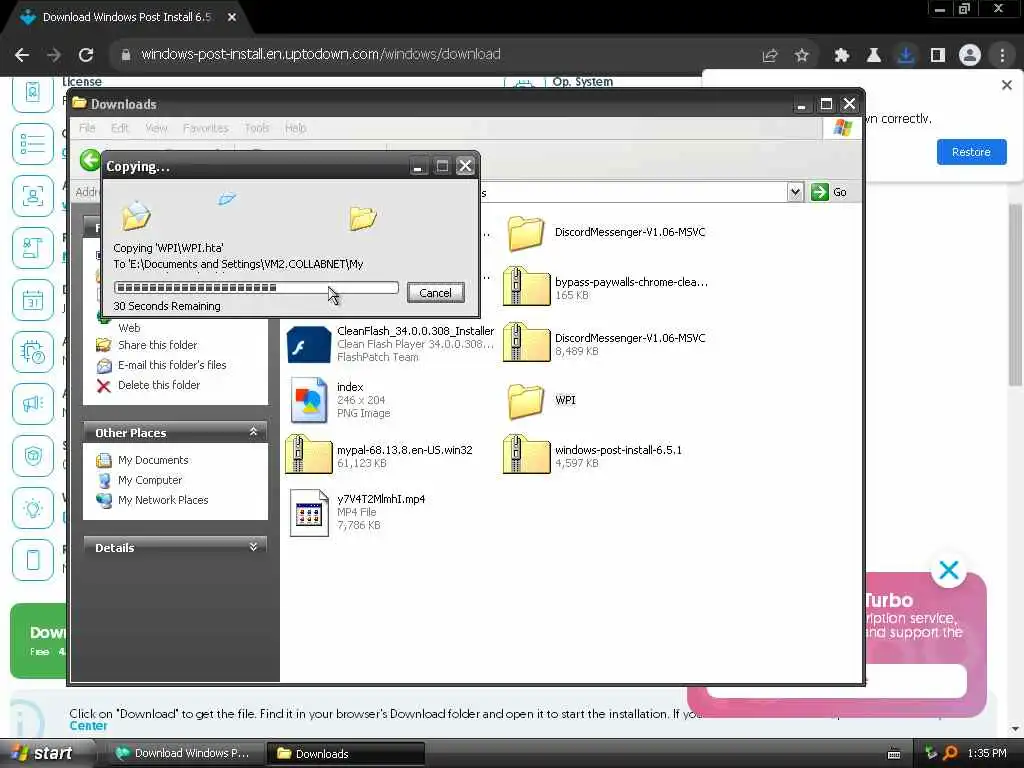Select the DiscordMessenger-V1.06-MSVC zip of 8,489 KB
Viewport: 1024px width, 768px height.
[x=605, y=343]
